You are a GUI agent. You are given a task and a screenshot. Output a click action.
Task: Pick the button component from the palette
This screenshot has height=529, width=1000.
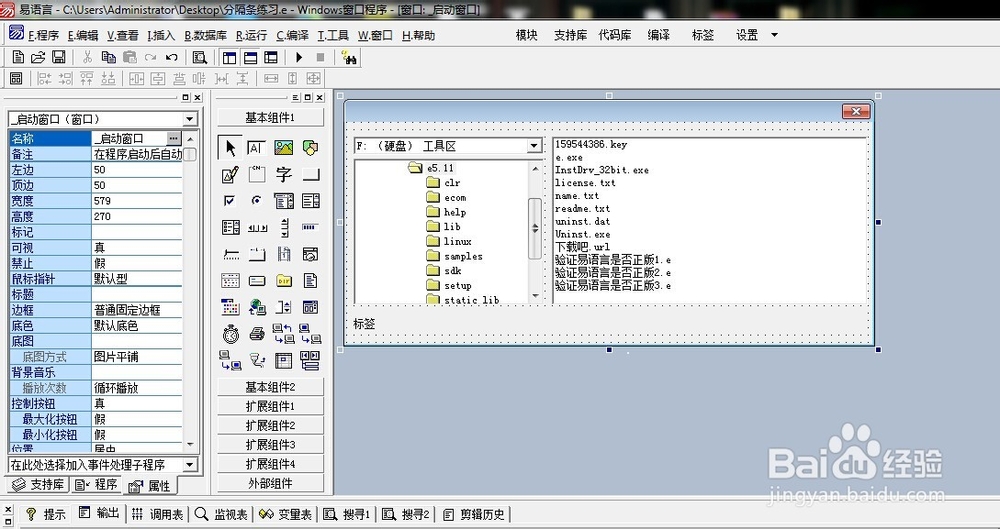311,174
